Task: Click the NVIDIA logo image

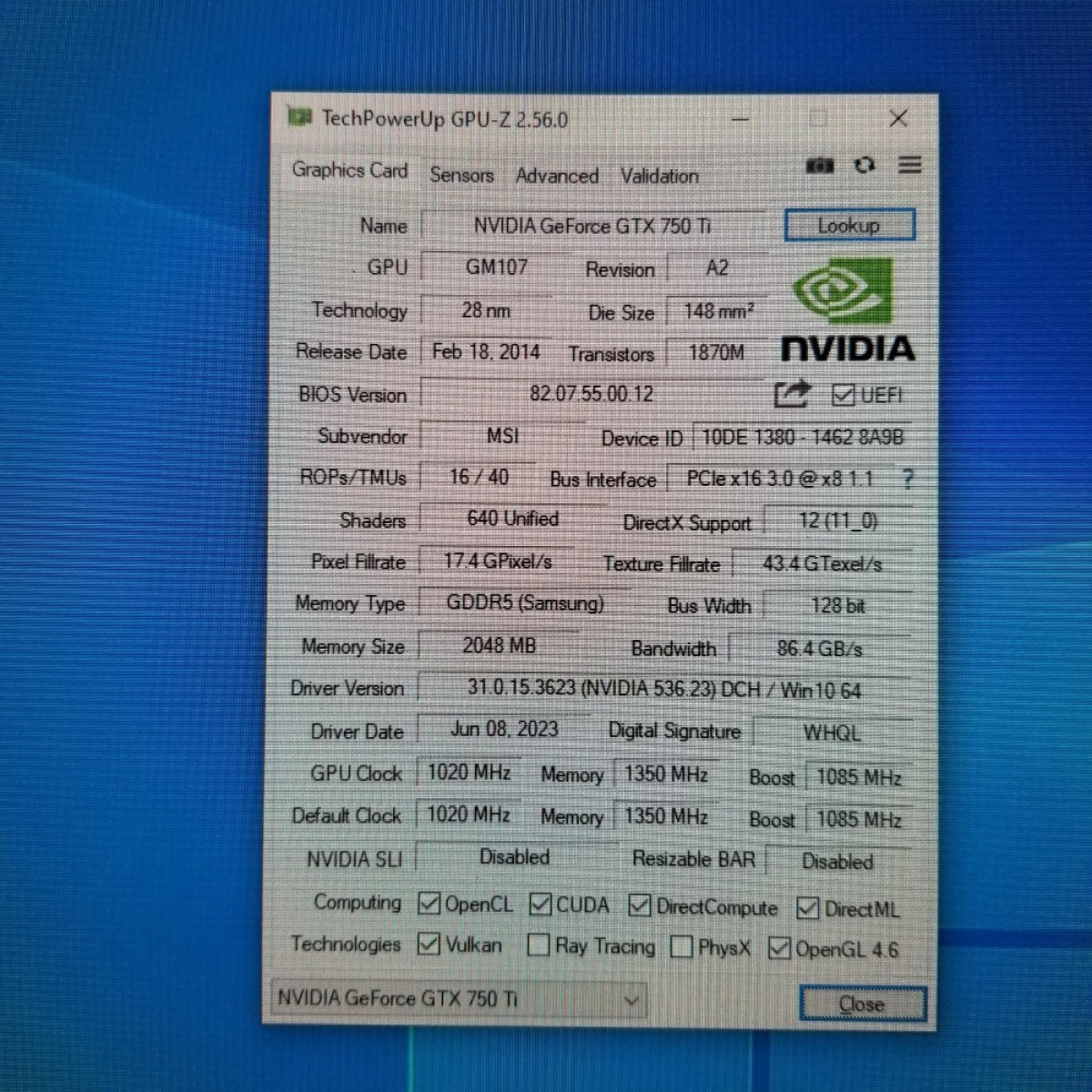Action: coord(848,310)
